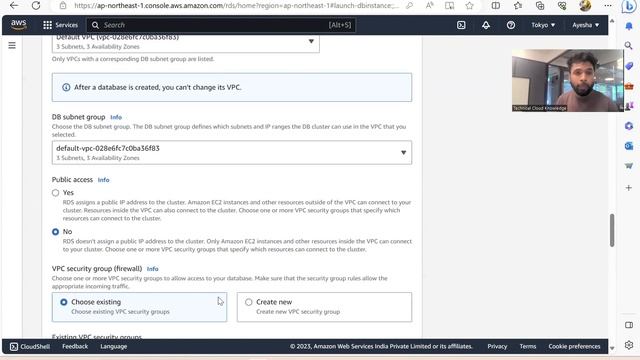This screenshot has width=640, height=360.
Task: Open the Terms footer link
Action: [x=528, y=347]
